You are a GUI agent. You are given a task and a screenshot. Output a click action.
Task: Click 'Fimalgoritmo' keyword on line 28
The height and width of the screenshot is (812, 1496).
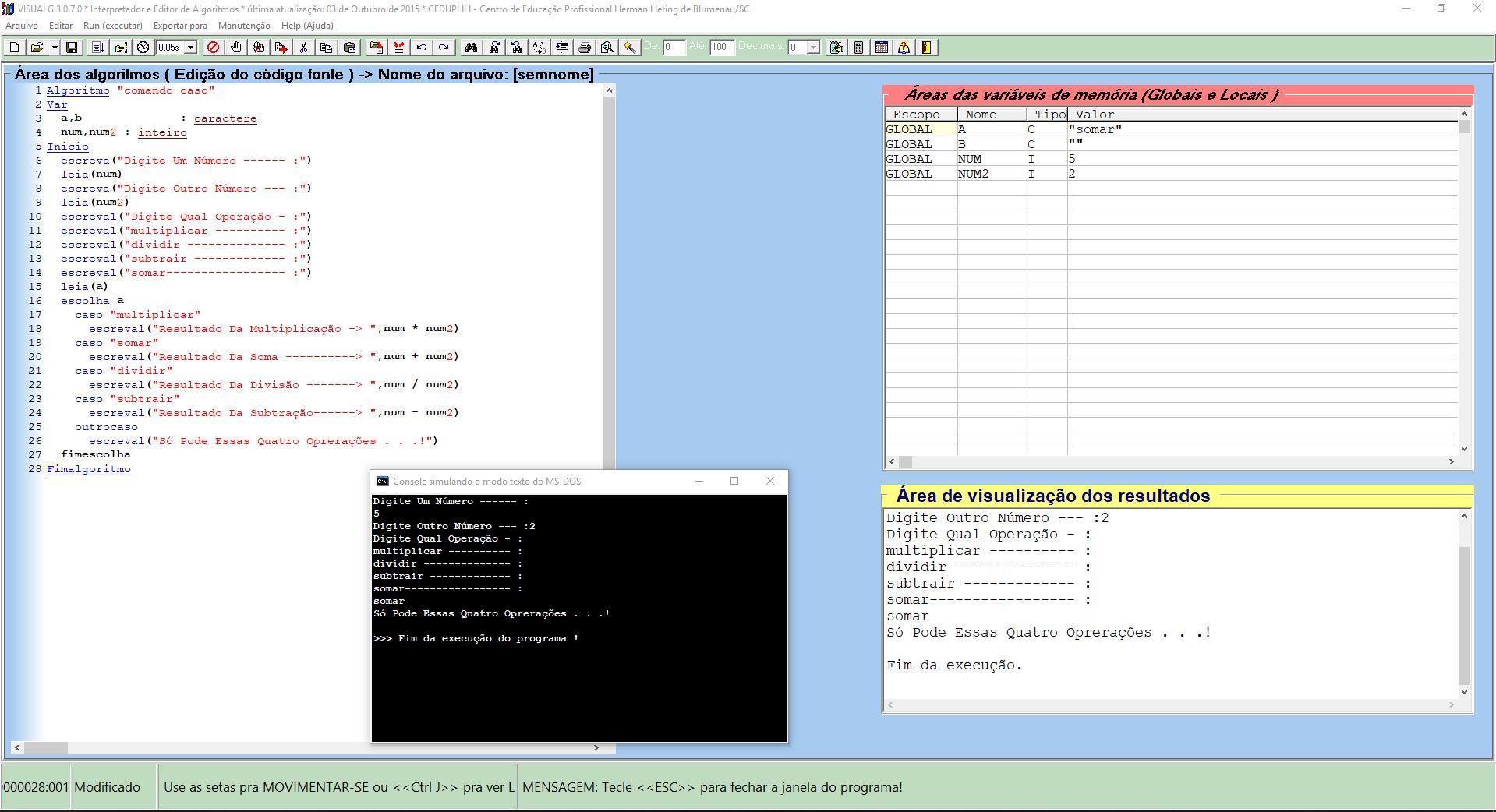tap(89, 469)
